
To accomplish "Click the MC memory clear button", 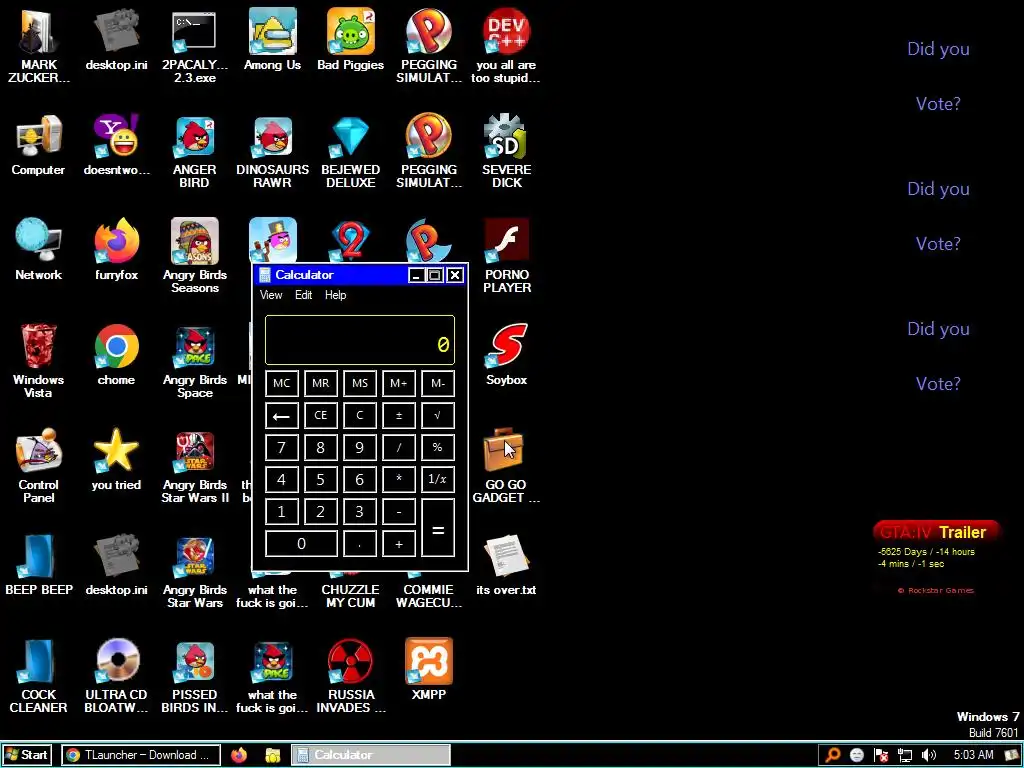I will coord(281,383).
